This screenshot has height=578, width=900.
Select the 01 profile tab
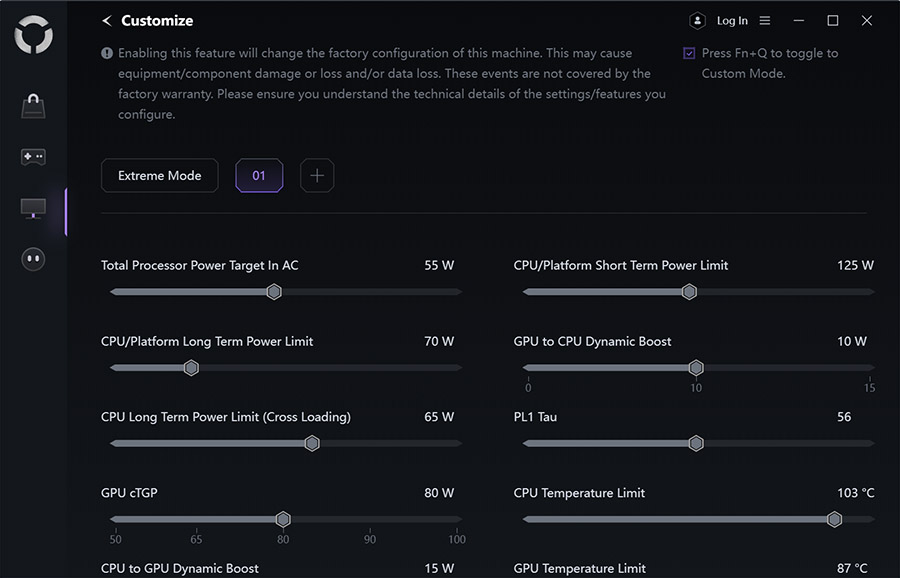click(259, 176)
